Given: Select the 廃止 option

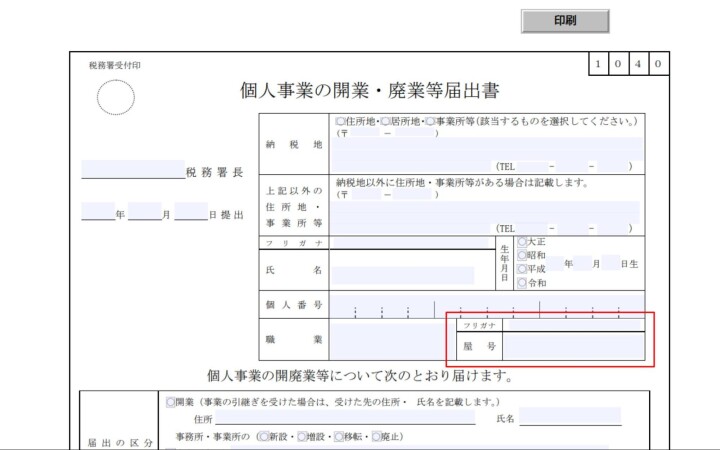Looking at the screenshot, I should pyautogui.click(x=377, y=437).
